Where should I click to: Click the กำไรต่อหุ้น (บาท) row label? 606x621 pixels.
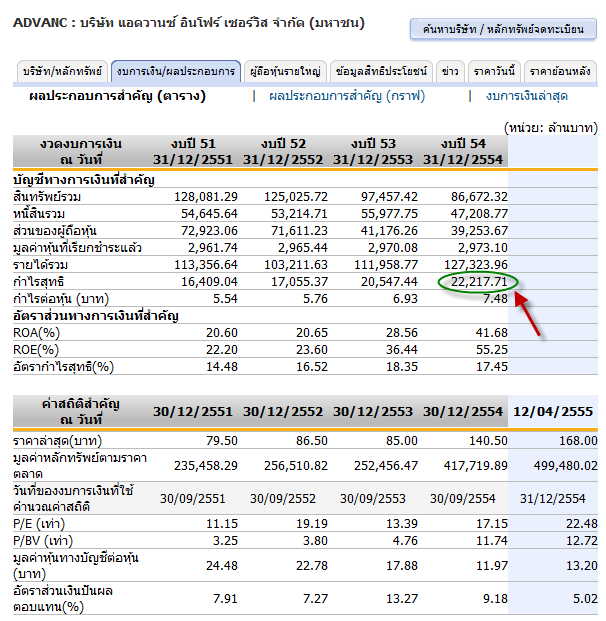61,299
